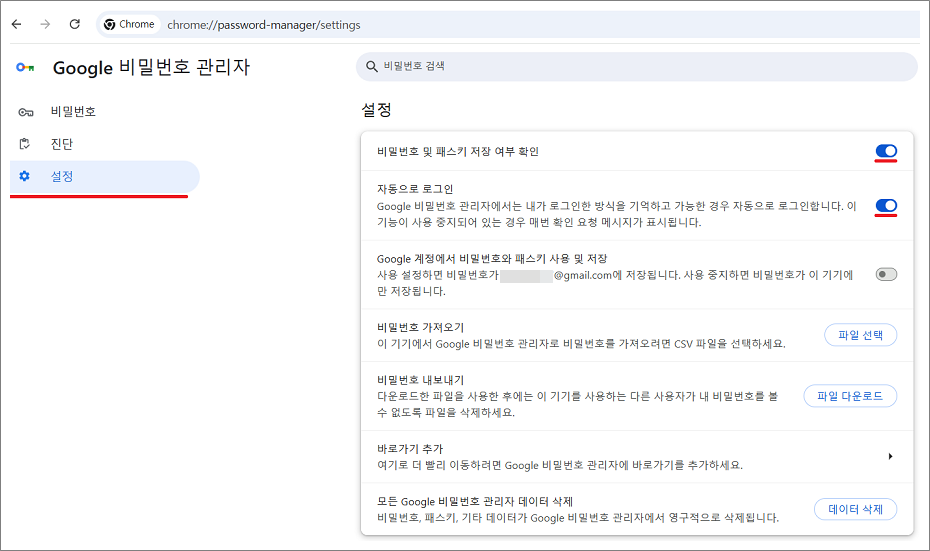Toggle 비밀번호 및 패스키 저장 여부 확인 switch
The image size is (930, 551).
pos(886,151)
